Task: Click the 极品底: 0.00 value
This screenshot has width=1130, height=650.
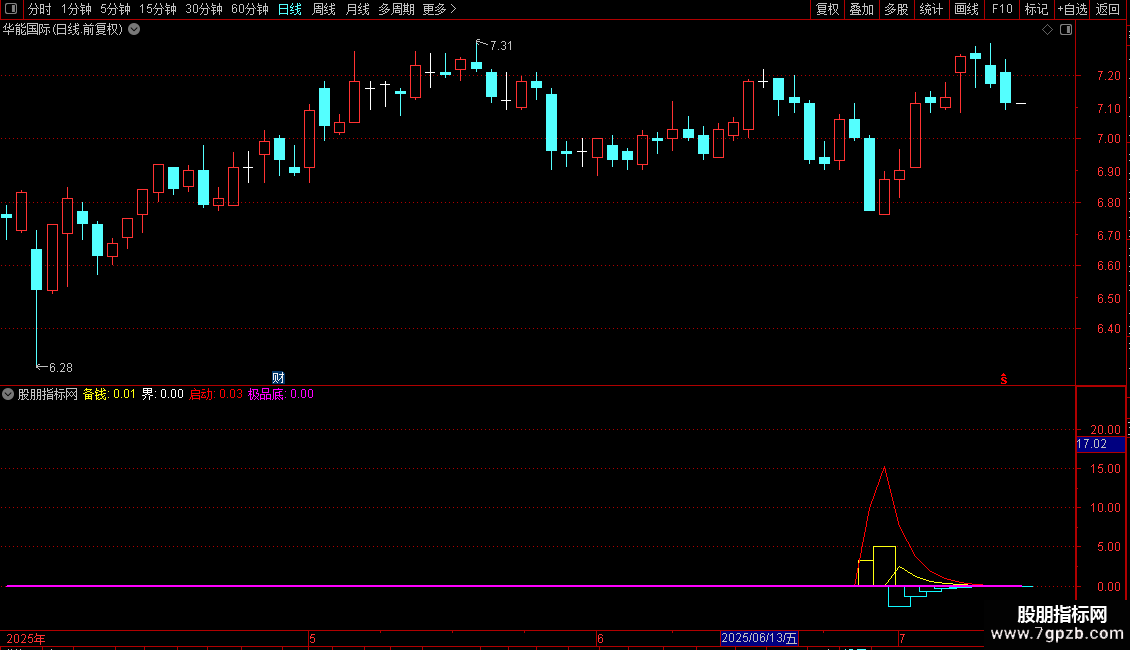Action: 280,394
